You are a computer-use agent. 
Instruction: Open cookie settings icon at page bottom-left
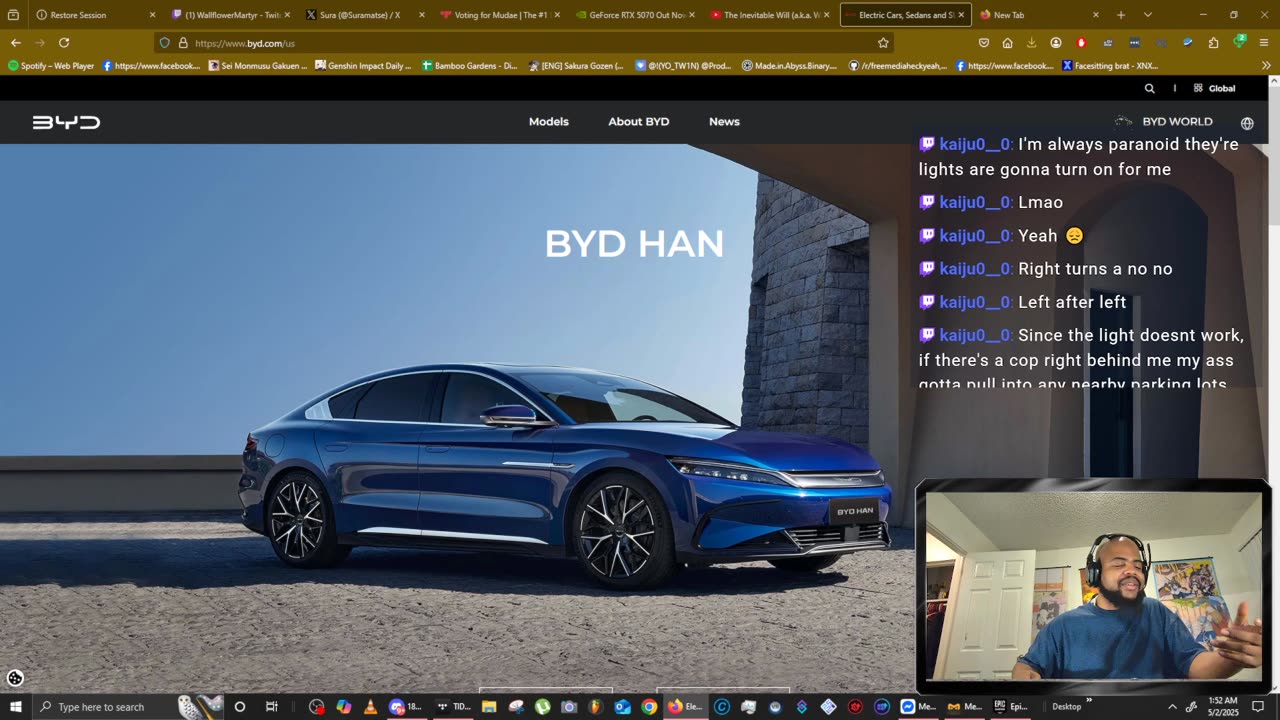click(14, 678)
